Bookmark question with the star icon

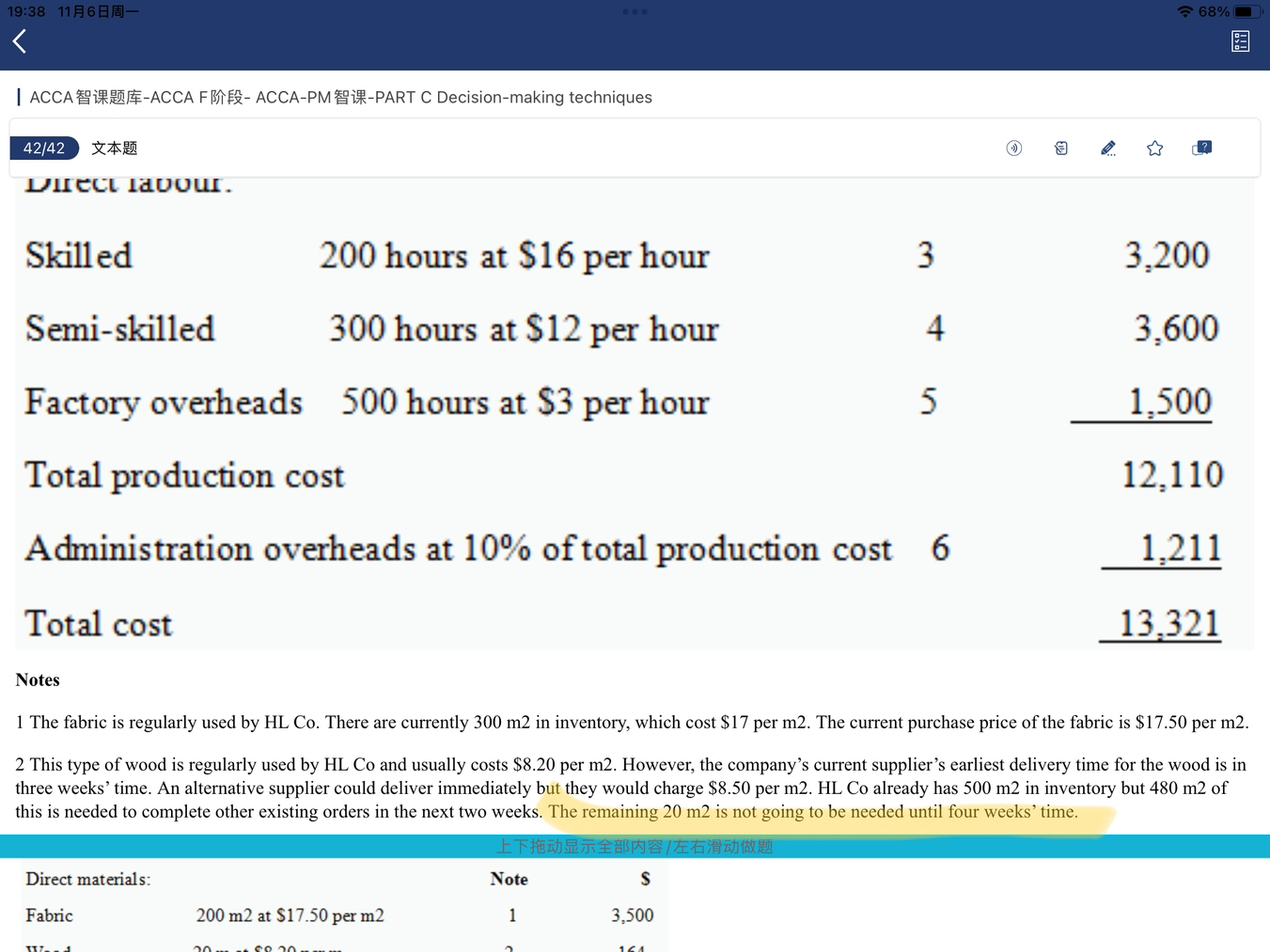(1154, 148)
